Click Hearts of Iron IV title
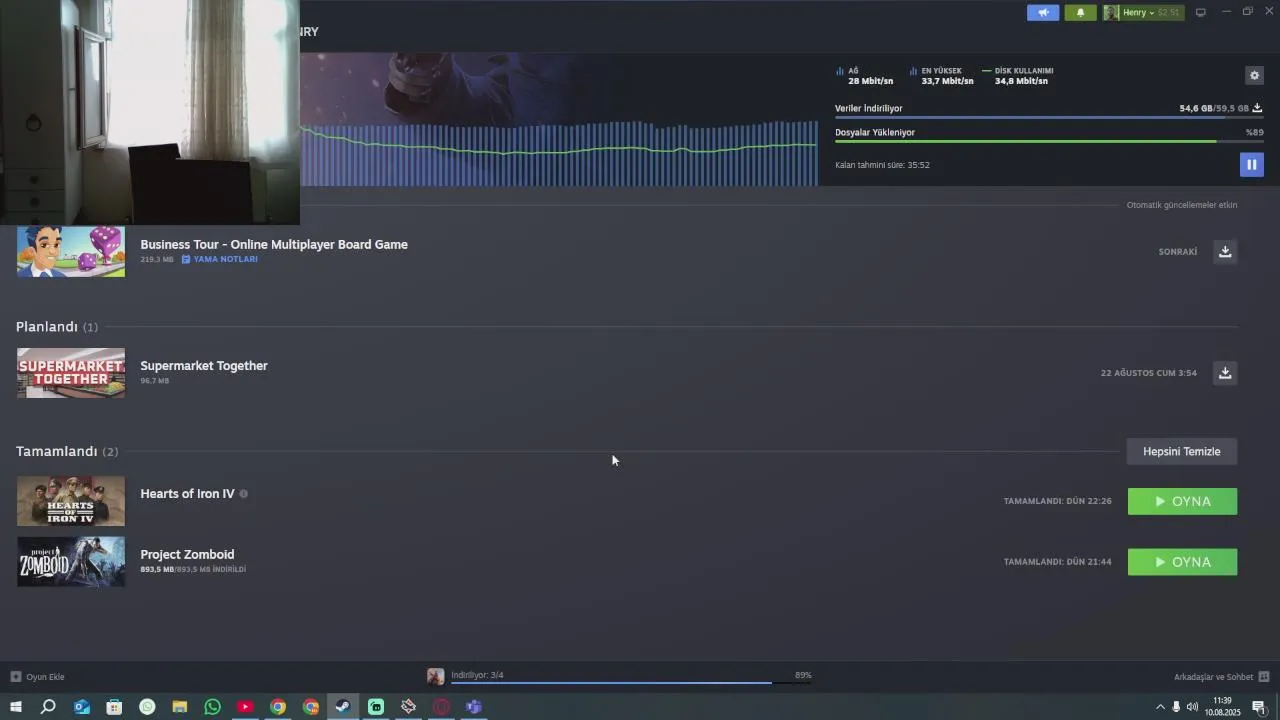This screenshot has height=720, width=1280. (x=187, y=494)
